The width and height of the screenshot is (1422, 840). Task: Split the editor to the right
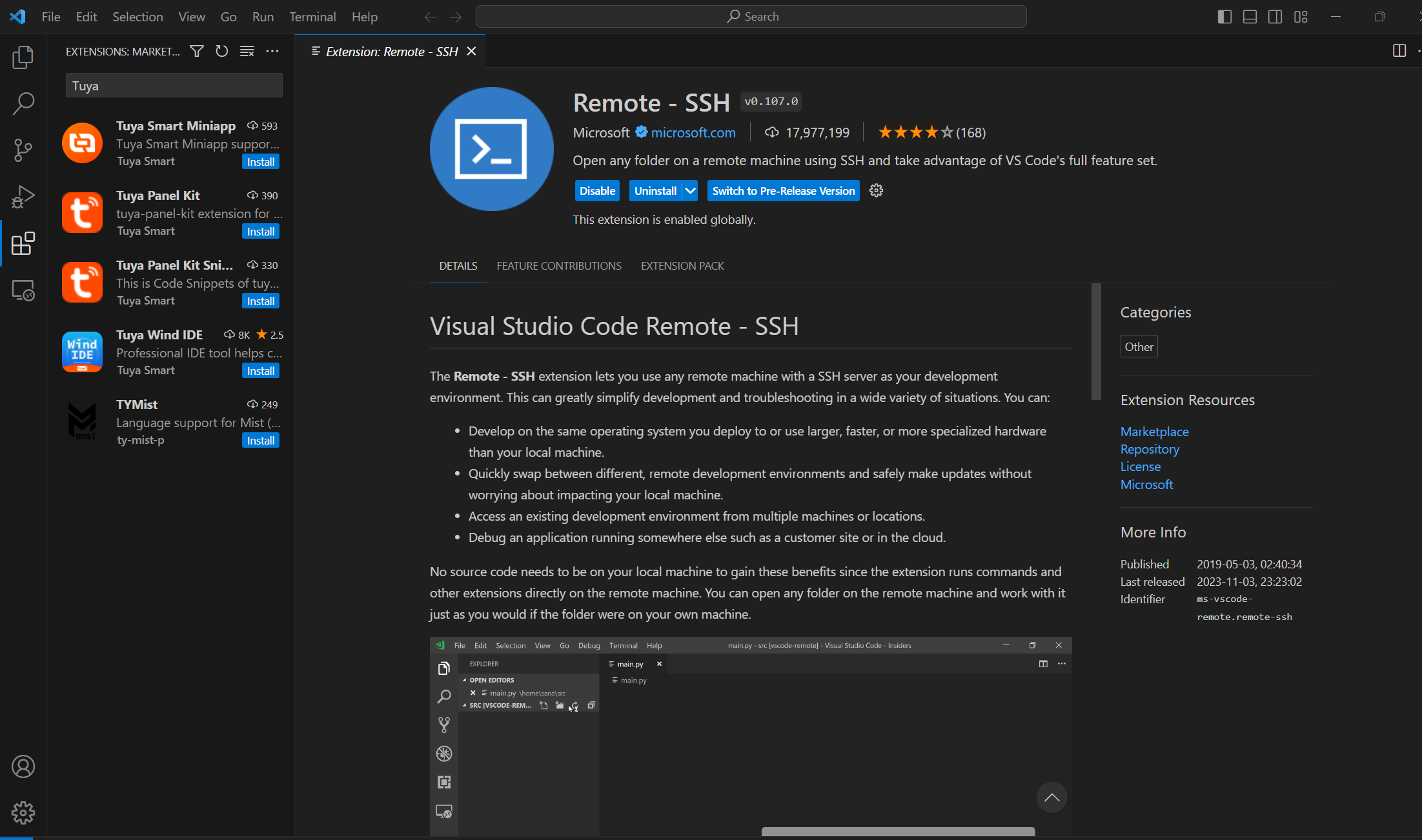[1399, 51]
